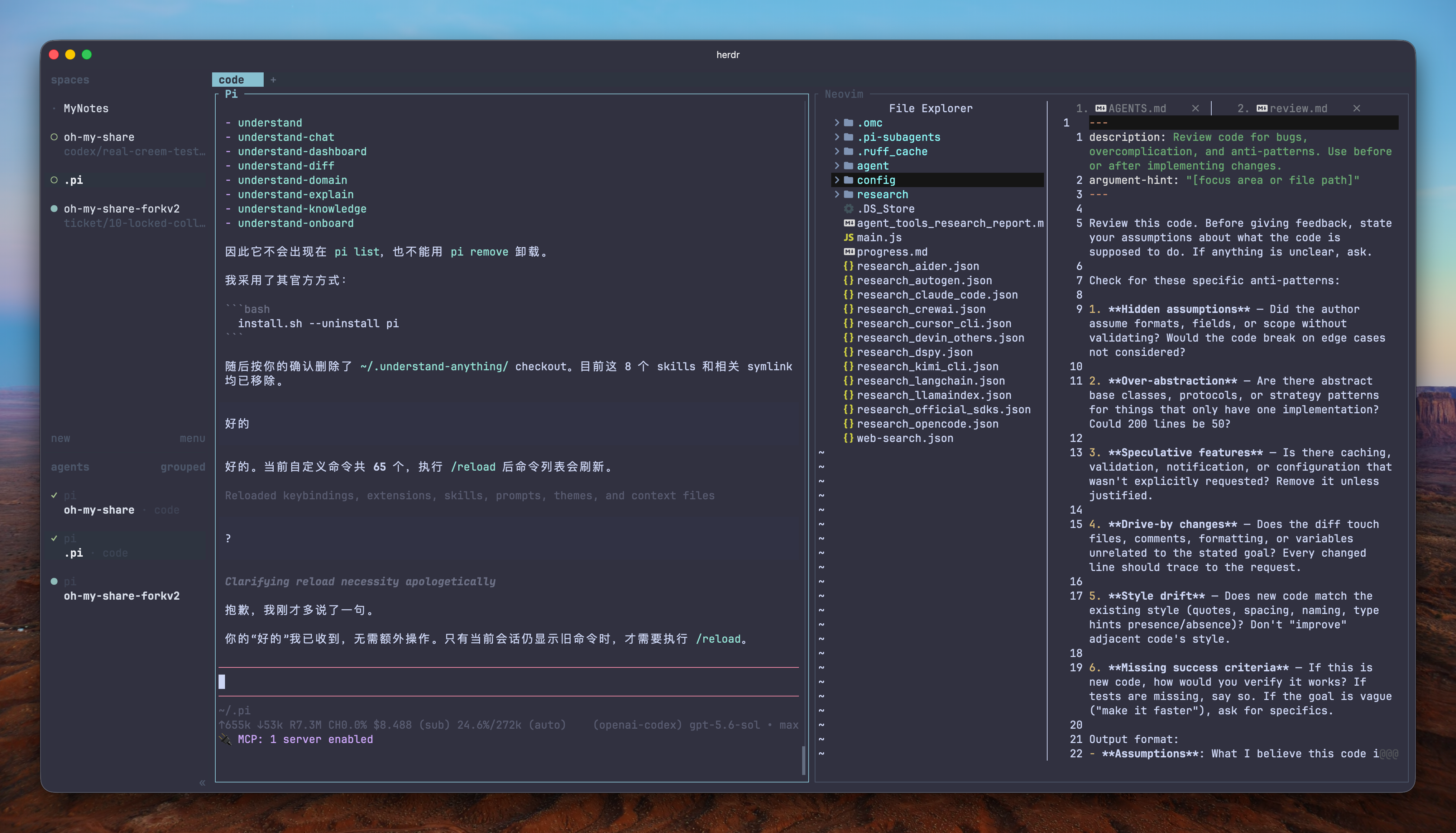Viewport: 1456px width, 833px height.
Task: Click the agent folder icon
Action: [849, 166]
